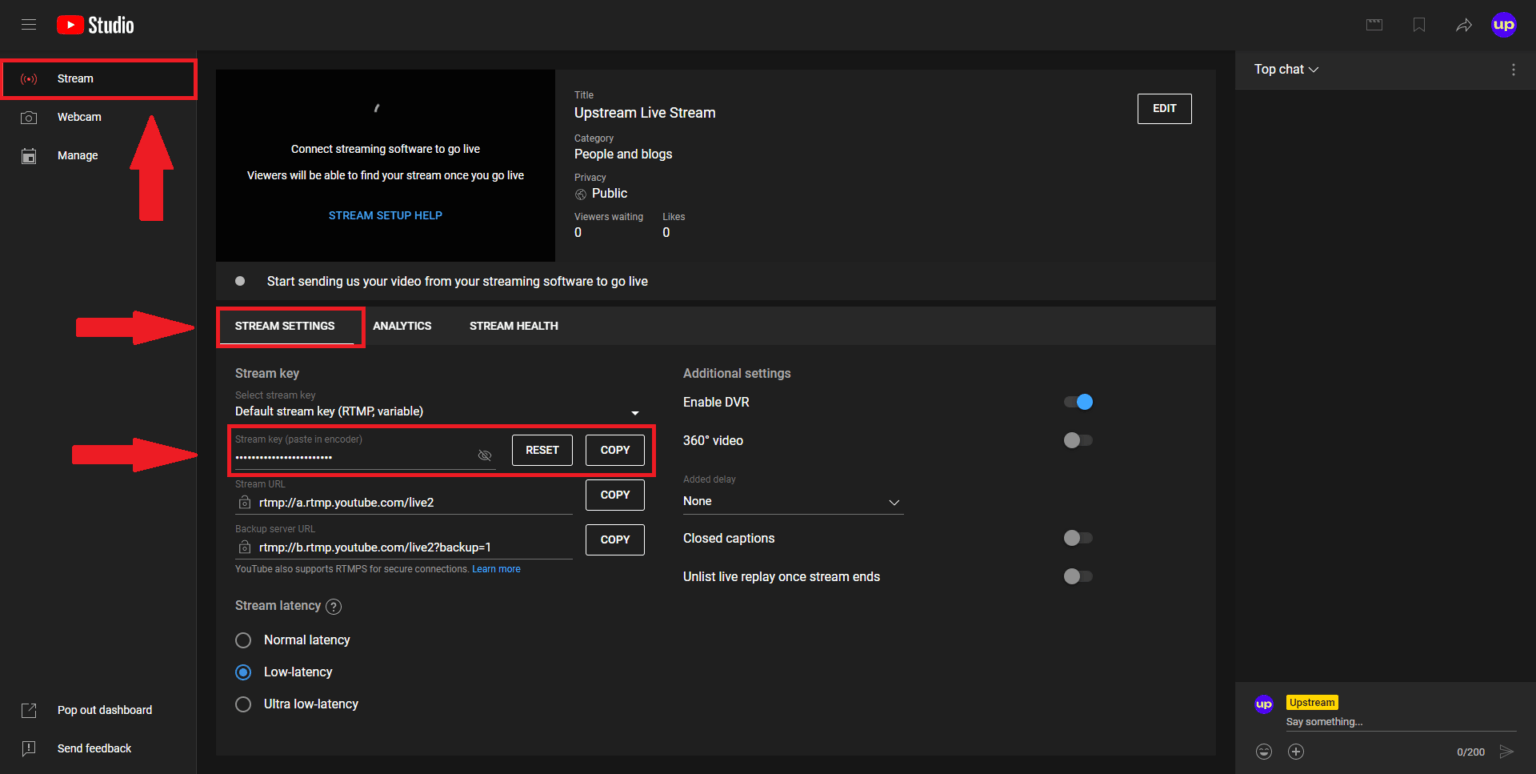Image resolution: width=1536 pixels, height=774 pixels.
Task: Open the Webcam section from the sidebar
Action: (79, 116)
